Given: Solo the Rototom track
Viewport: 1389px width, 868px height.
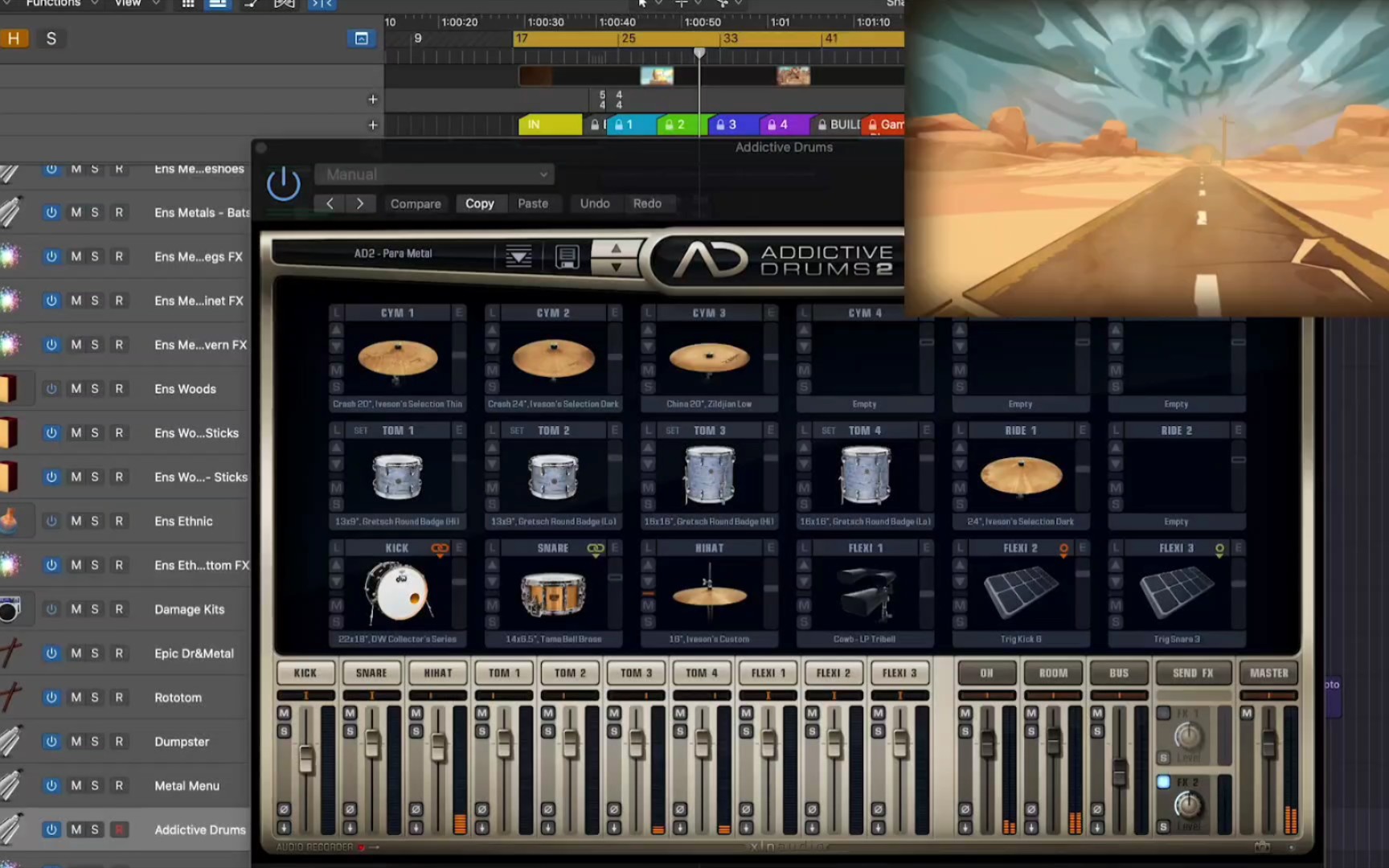Looking at the screenshot, I should pyautogui.click(x=95, y=698).
